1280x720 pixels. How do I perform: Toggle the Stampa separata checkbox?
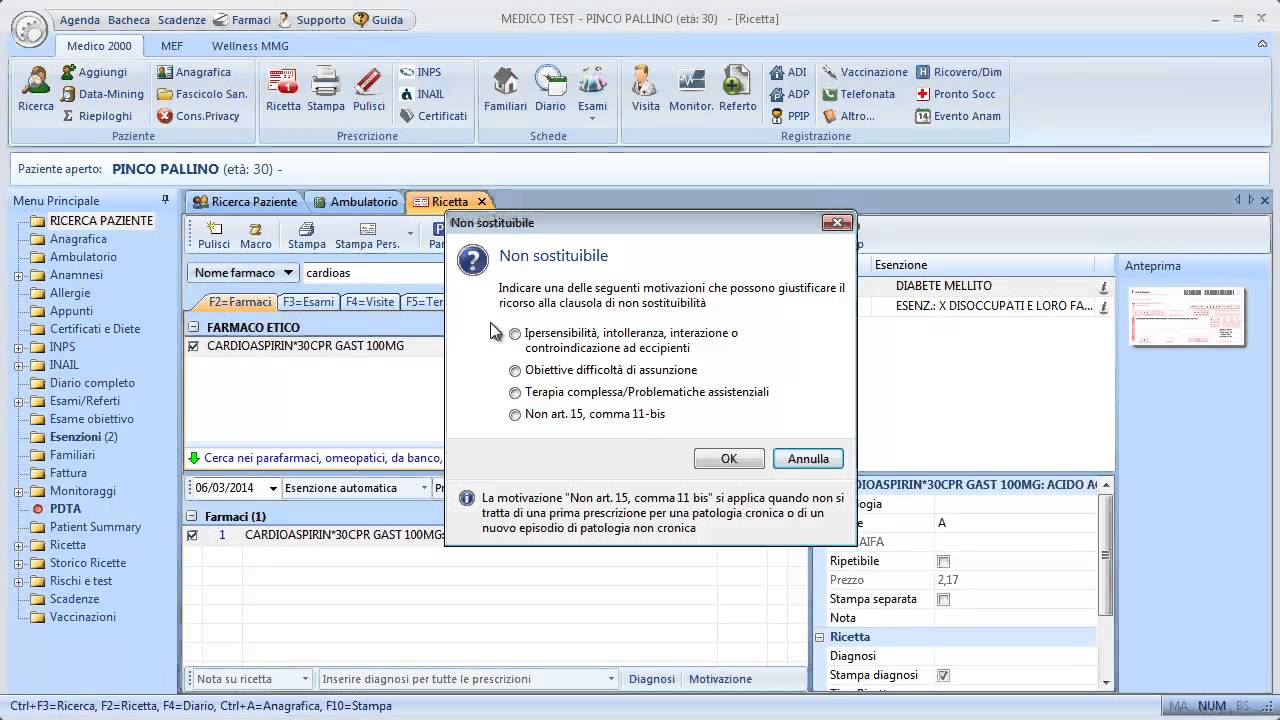pyautogui.click(x=943, y=600)
